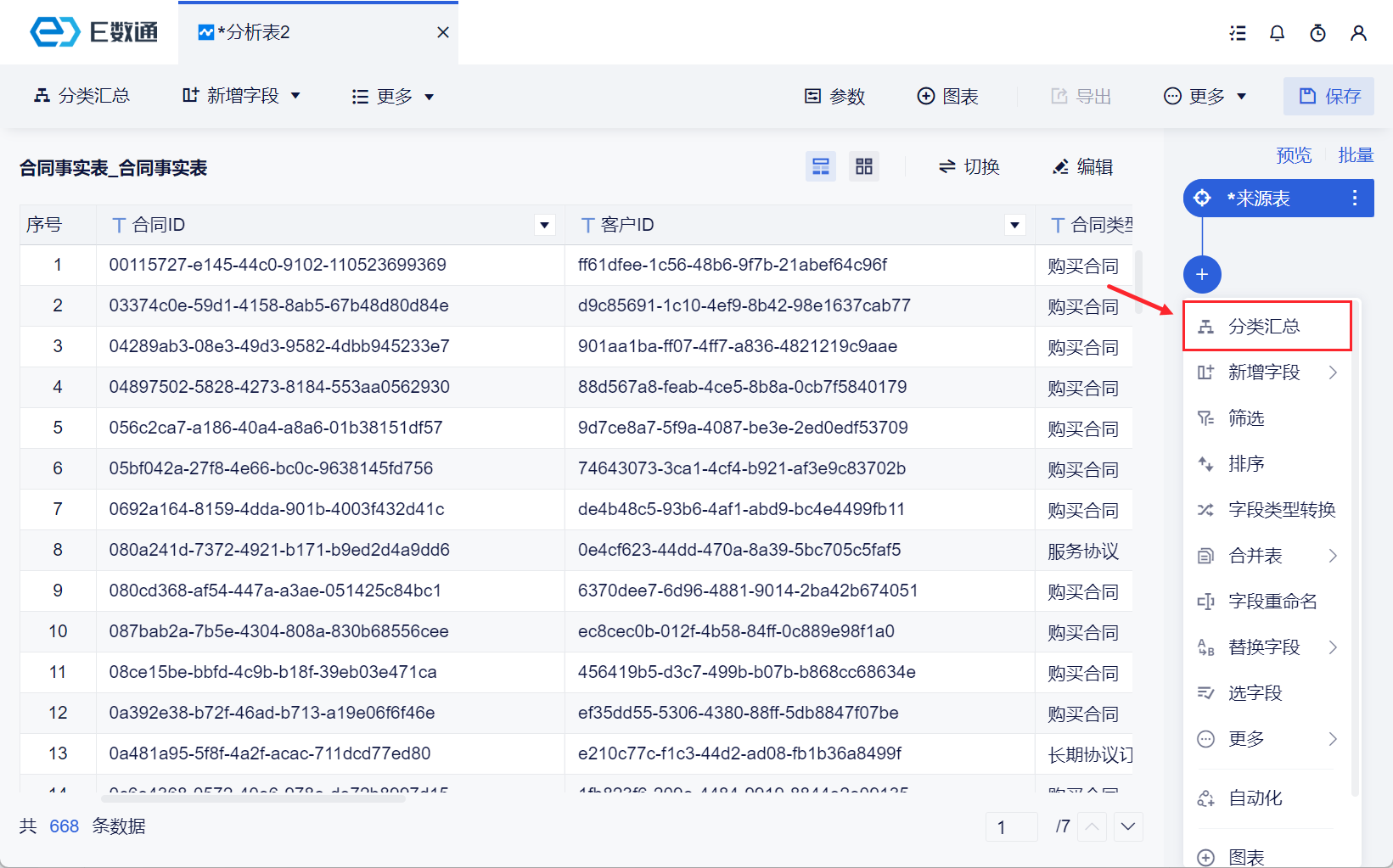
Task: Open the left 更多 toolbar dropdown
Action: [393, 97]
